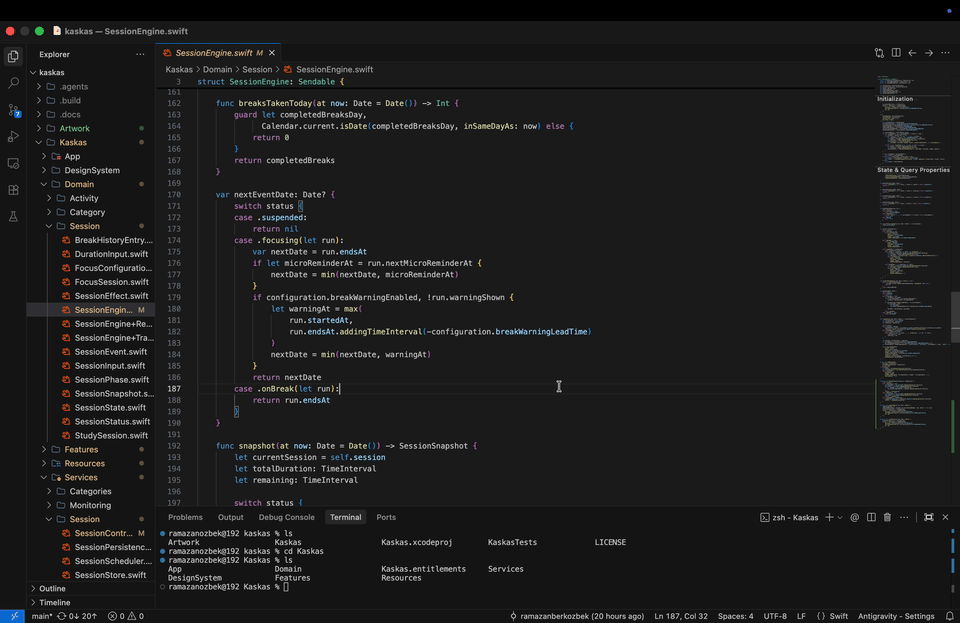Open DurationInput.swift file

tap(111, 254)
